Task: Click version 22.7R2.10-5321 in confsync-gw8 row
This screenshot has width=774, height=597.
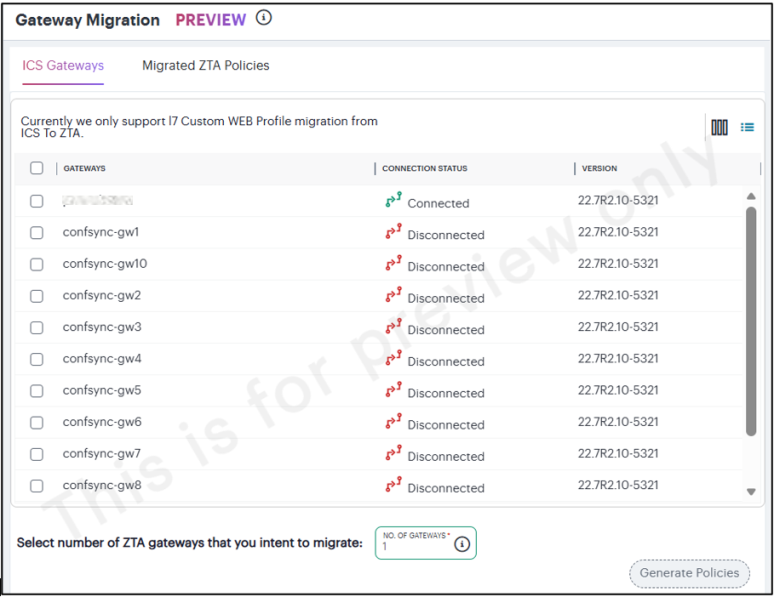Action: click(x=618, y=485)
